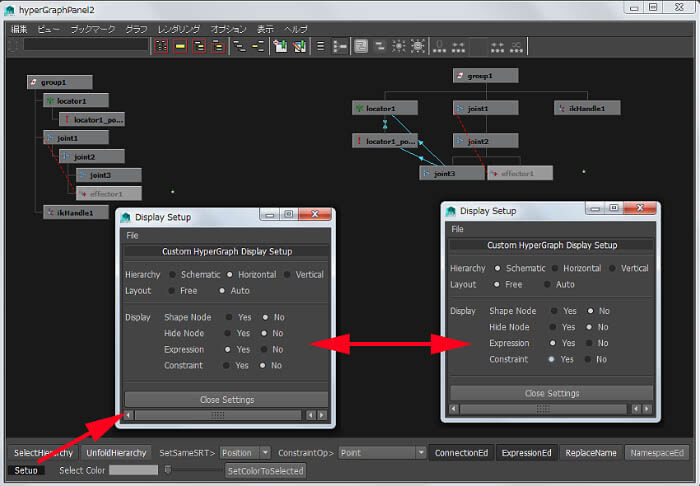Select effector1 node in the left hierarchy

(x=109, y=194)
